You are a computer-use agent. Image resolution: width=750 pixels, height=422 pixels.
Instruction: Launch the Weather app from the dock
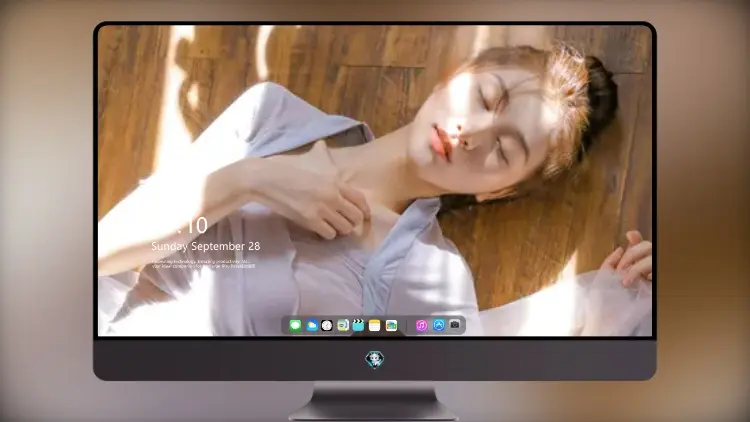[311, 325]
